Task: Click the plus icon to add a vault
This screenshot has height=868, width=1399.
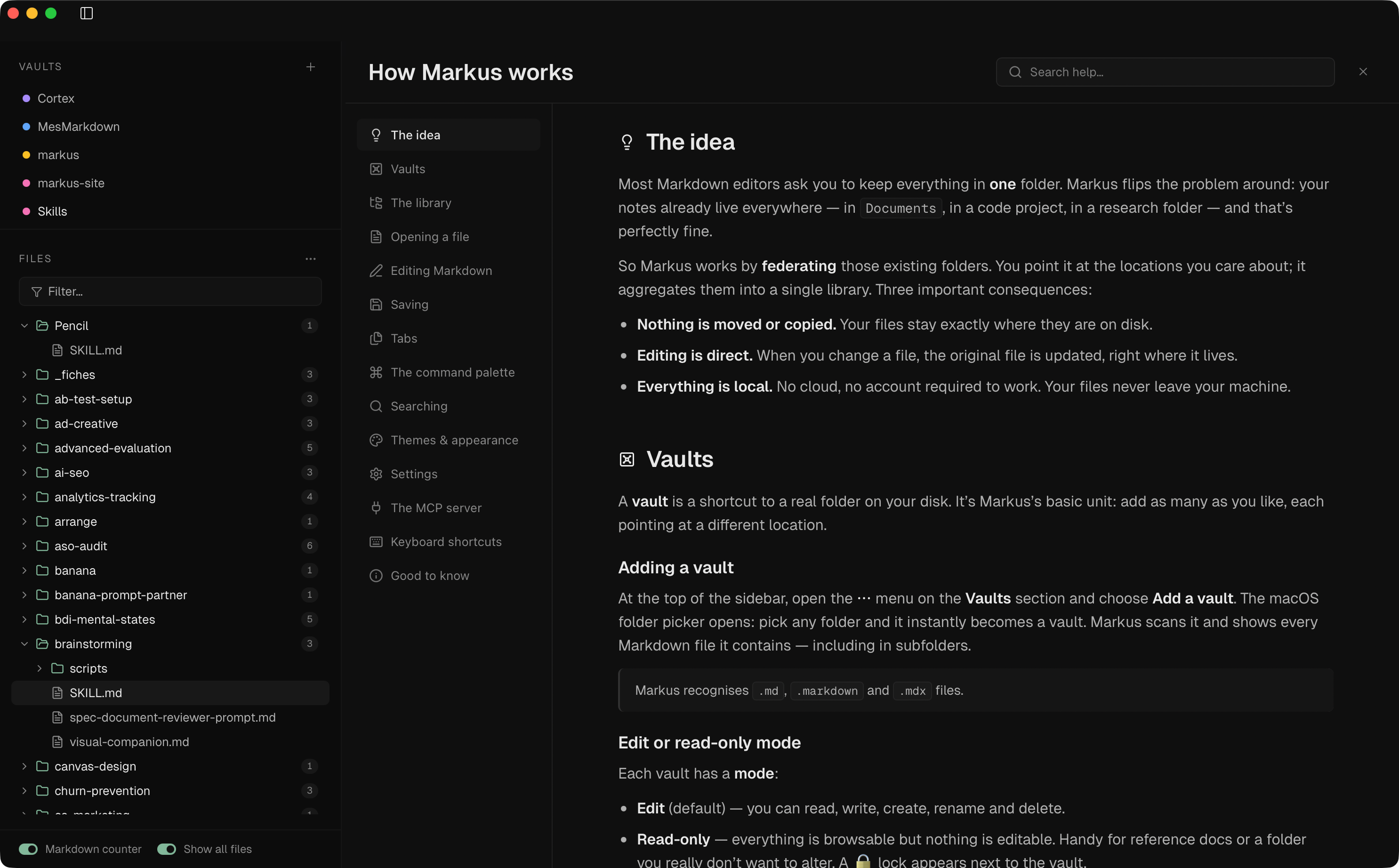Action: click(x=311, y=67)
